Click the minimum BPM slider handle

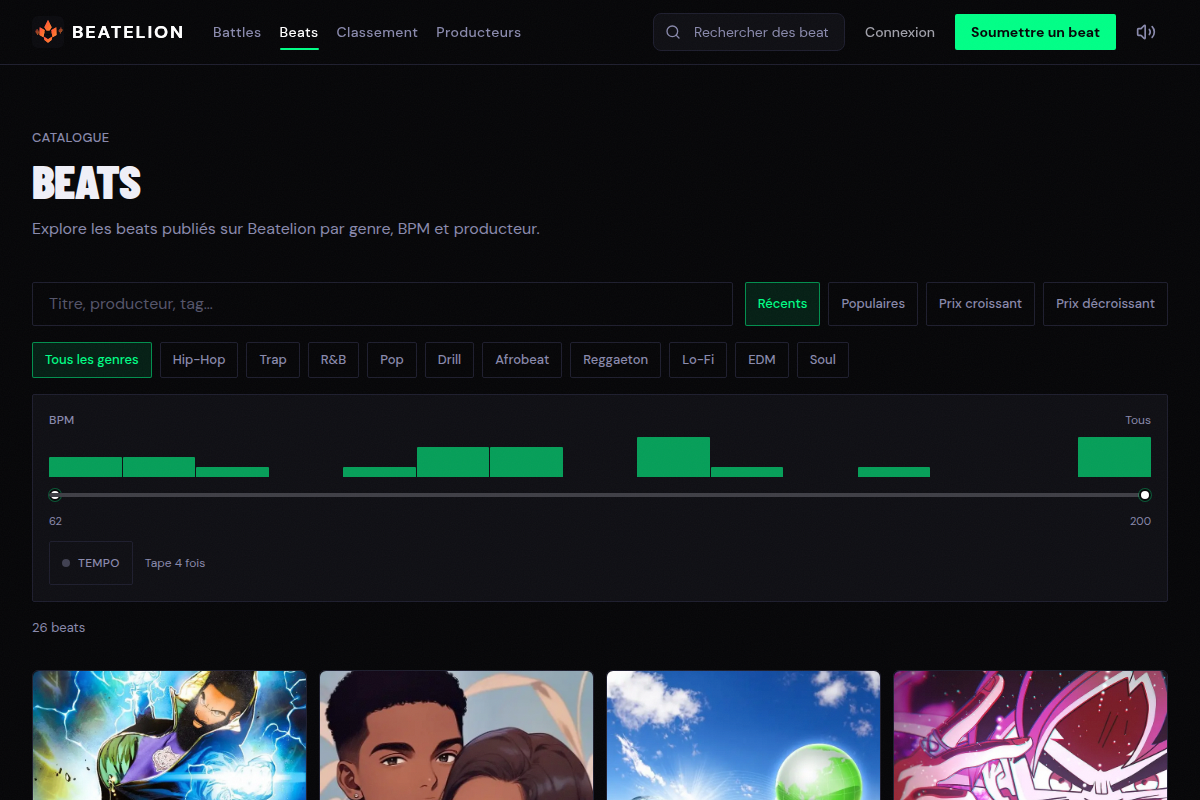click(x=55, y=495)
